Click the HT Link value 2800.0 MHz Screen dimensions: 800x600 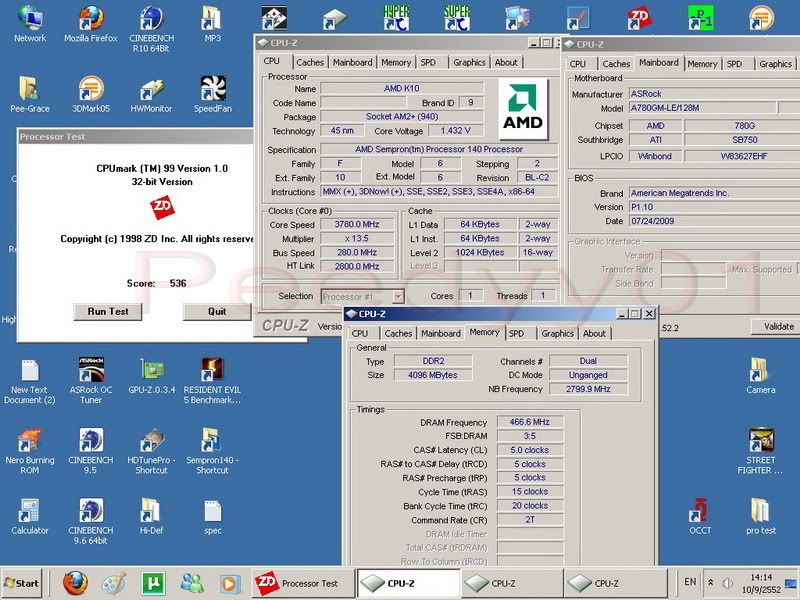(357, 266)
